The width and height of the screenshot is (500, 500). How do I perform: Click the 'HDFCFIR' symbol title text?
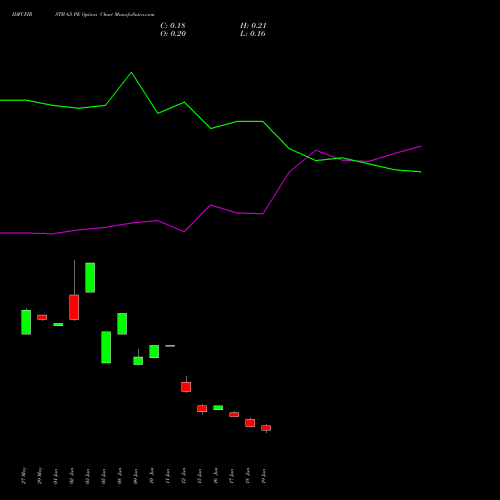click(22, 15)
